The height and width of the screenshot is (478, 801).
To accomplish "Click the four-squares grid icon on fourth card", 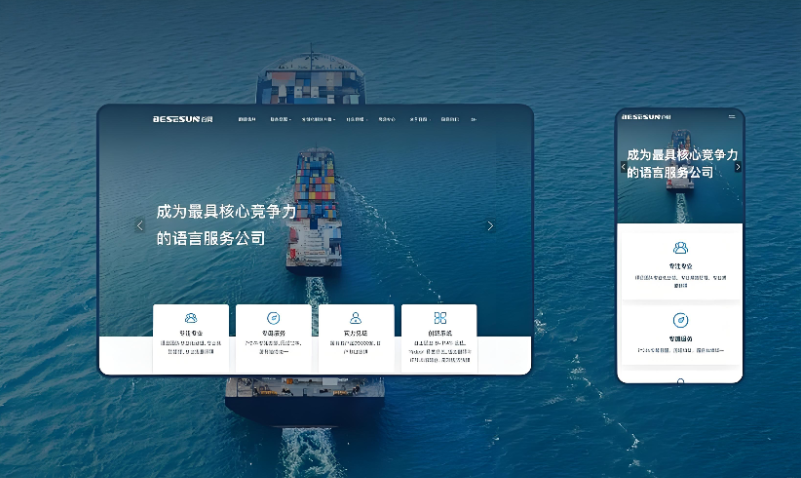I will coord(439,318).
